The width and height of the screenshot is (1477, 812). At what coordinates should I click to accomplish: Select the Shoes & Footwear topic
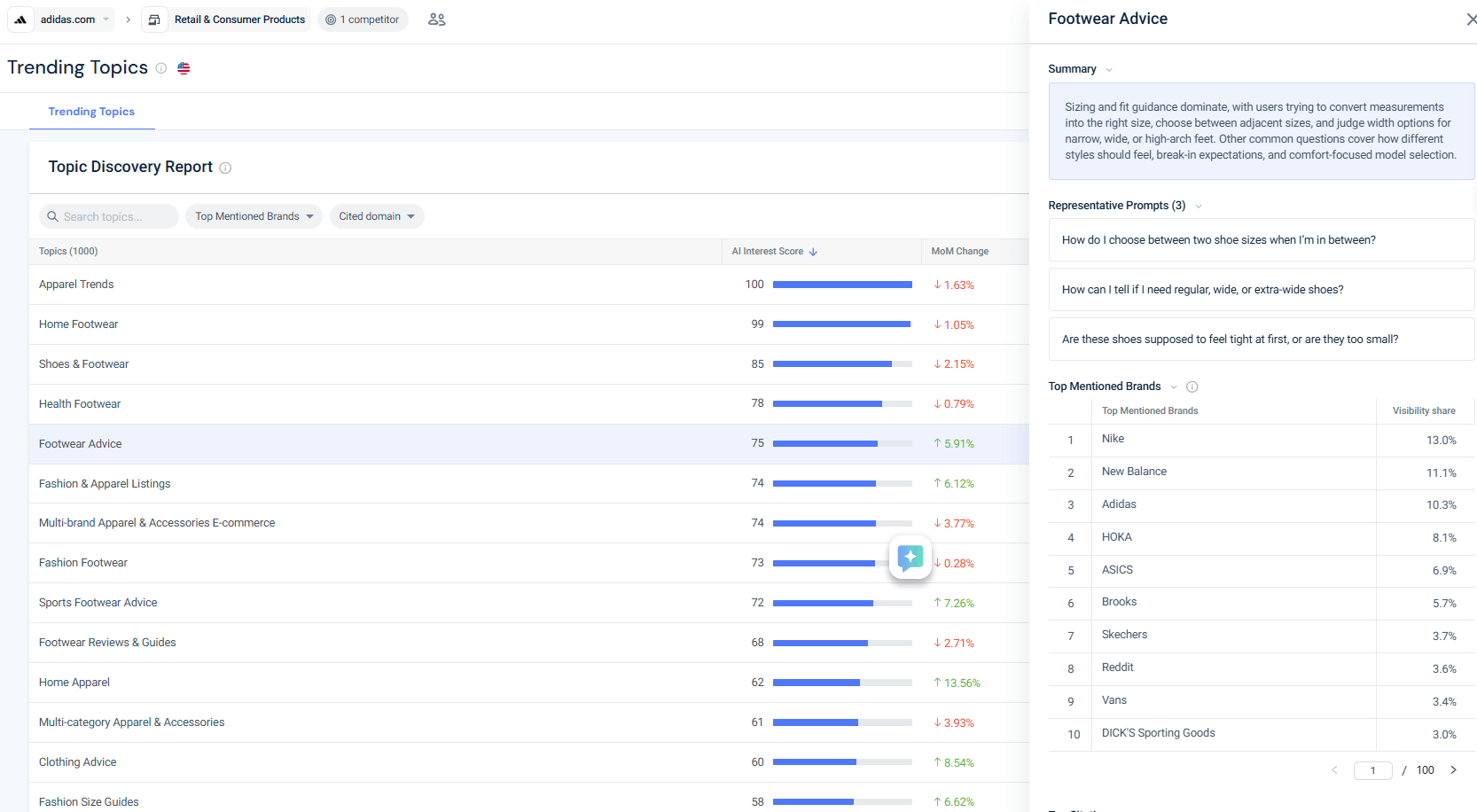pyautogui.click(x=83, y=364)
